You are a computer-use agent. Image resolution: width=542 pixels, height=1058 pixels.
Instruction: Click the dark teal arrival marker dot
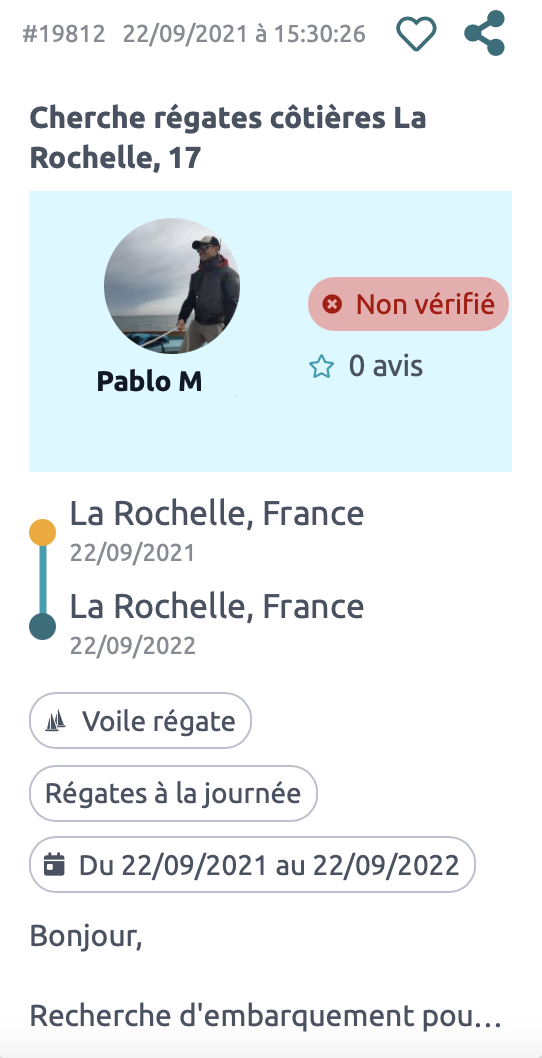[x=43, y=626]
